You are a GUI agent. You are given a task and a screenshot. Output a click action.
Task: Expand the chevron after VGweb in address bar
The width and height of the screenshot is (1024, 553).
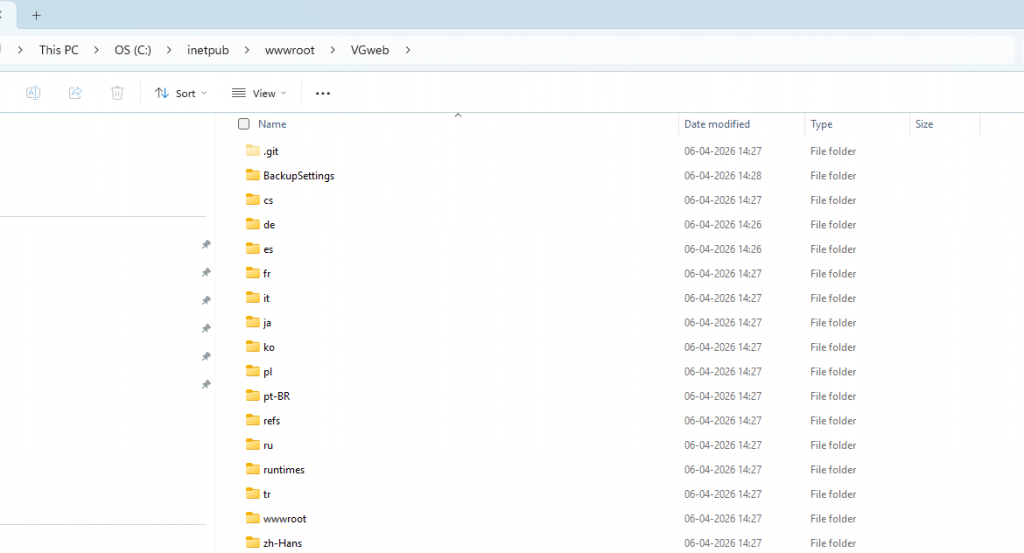click(x=408, y=50)
